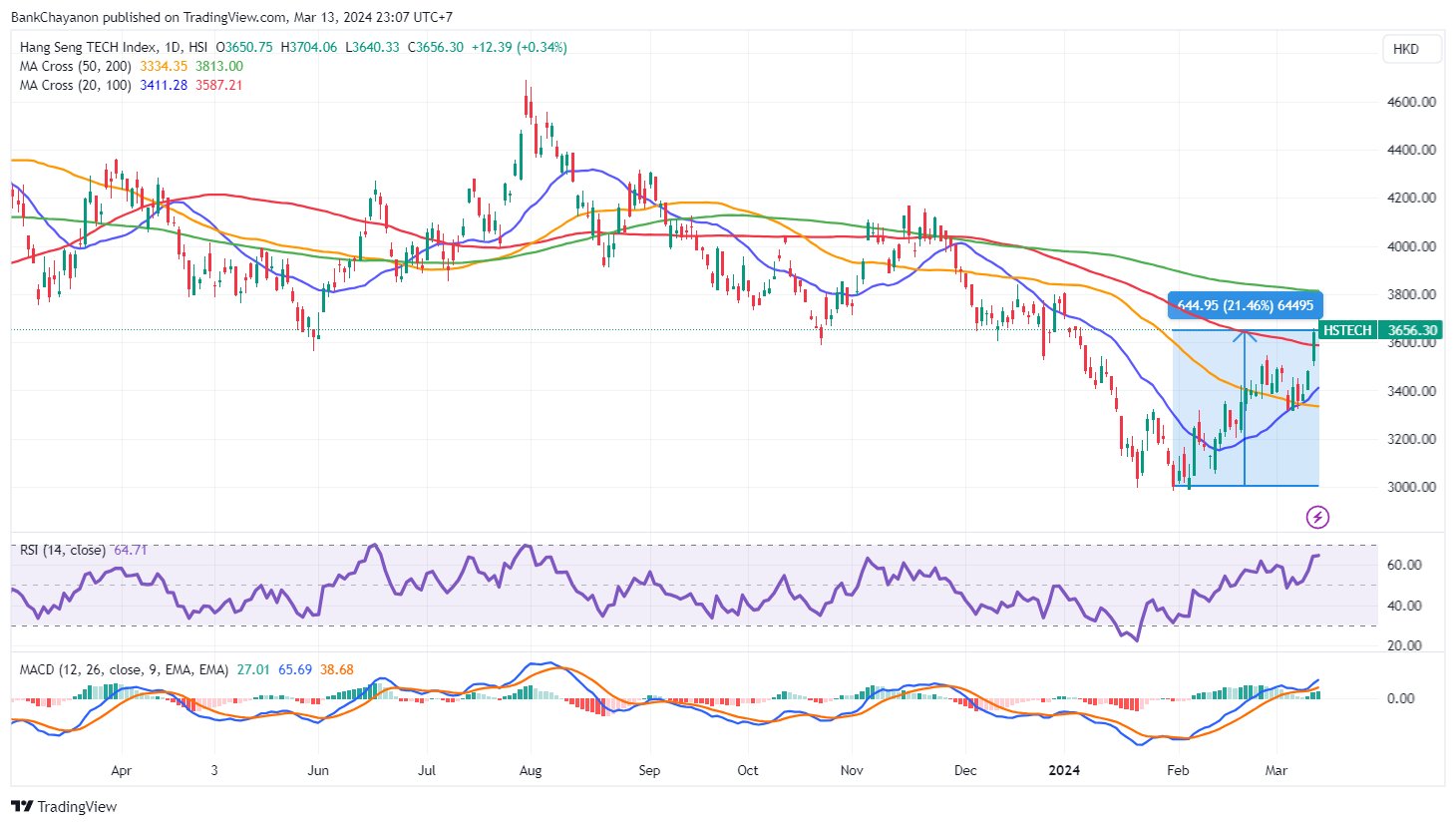Click the 4400.00 price axis label
This screenshot has width=1456, height=826.
point(1412,150)
